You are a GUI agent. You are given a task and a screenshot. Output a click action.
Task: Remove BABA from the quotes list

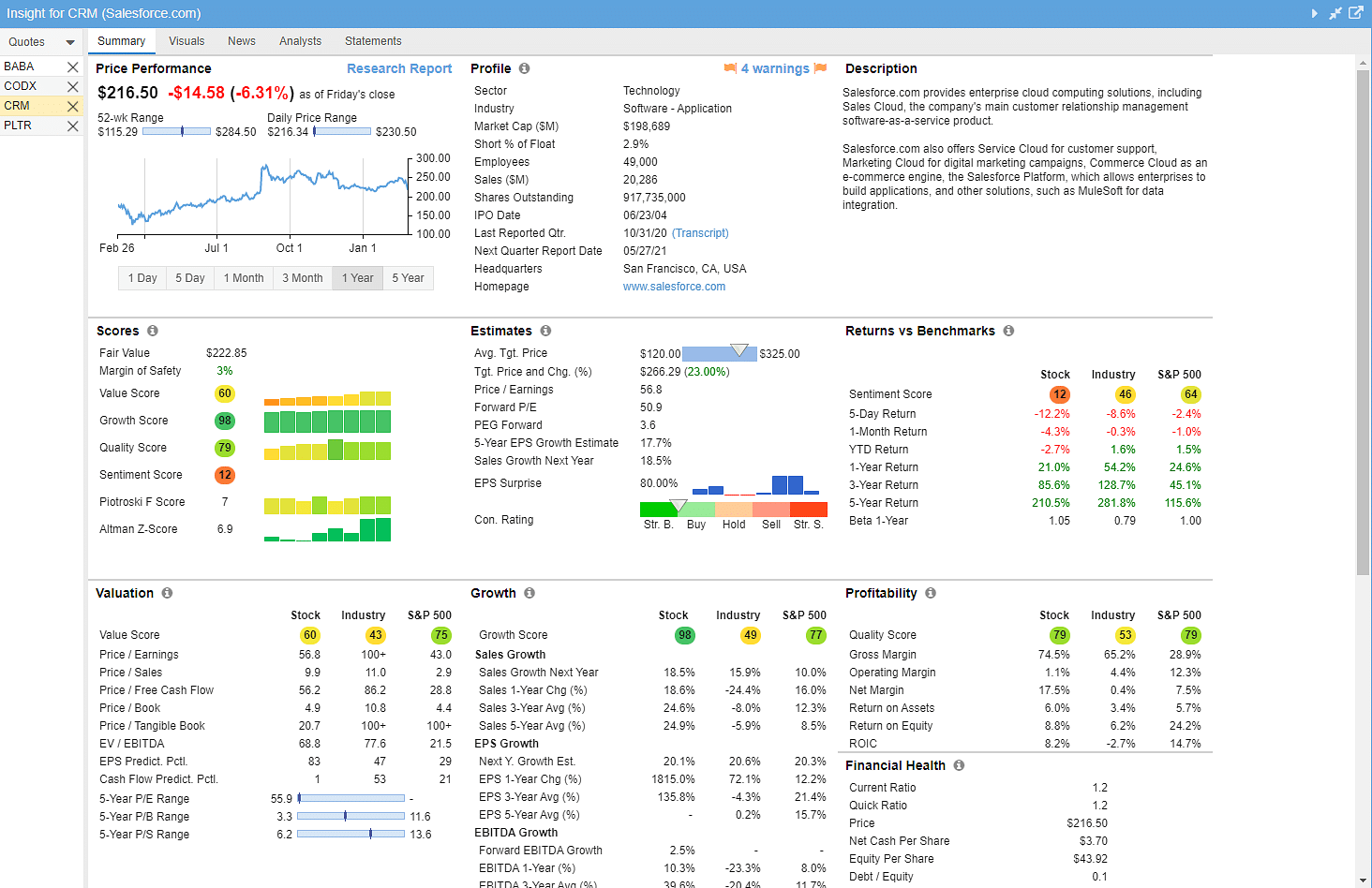72,67
